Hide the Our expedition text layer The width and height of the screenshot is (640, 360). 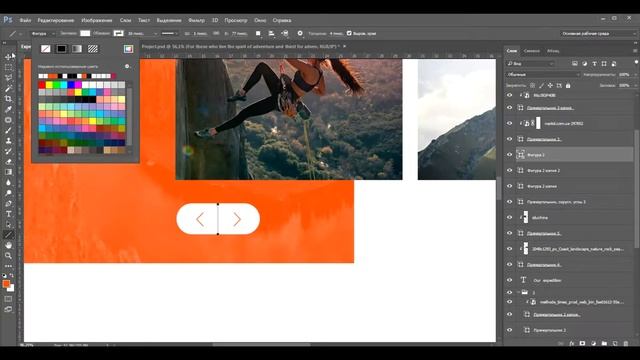coord(509,280)
